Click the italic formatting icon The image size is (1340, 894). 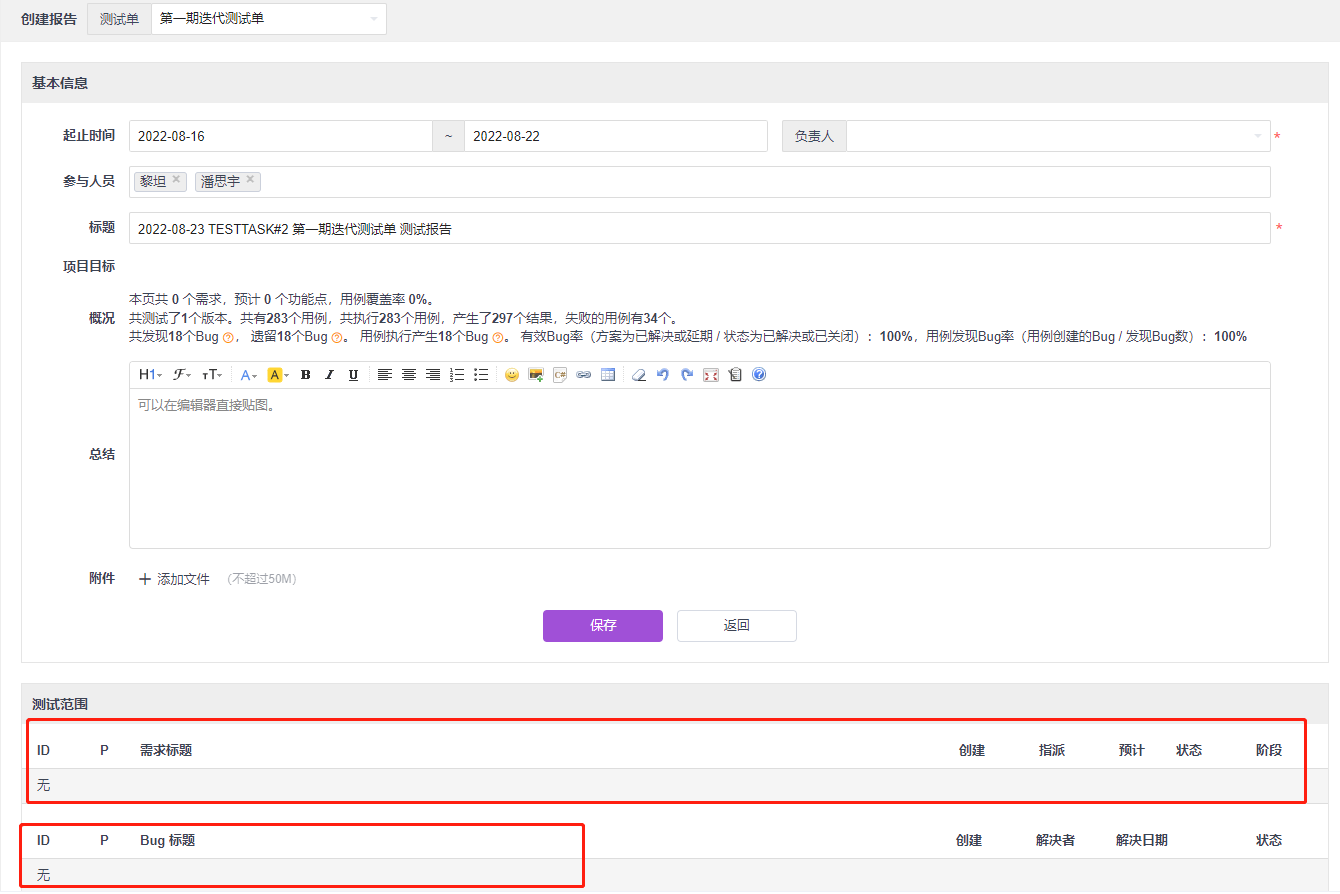tap(329, 375)
